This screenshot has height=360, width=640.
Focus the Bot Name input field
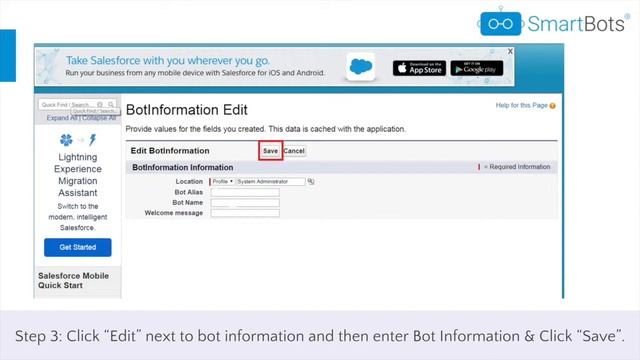click(x=245, y=202)
